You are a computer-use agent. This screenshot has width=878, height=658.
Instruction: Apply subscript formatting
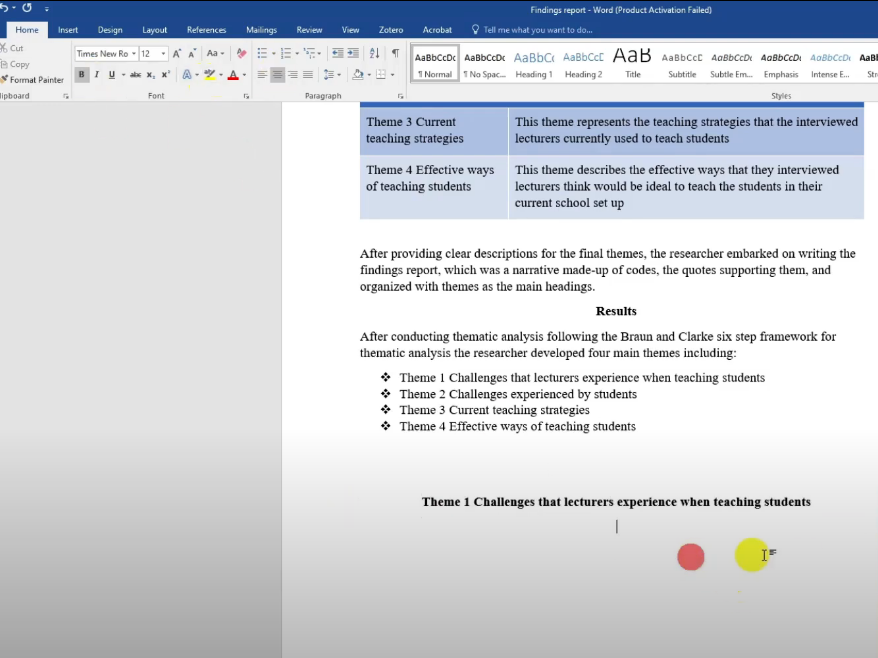point(151,74)
